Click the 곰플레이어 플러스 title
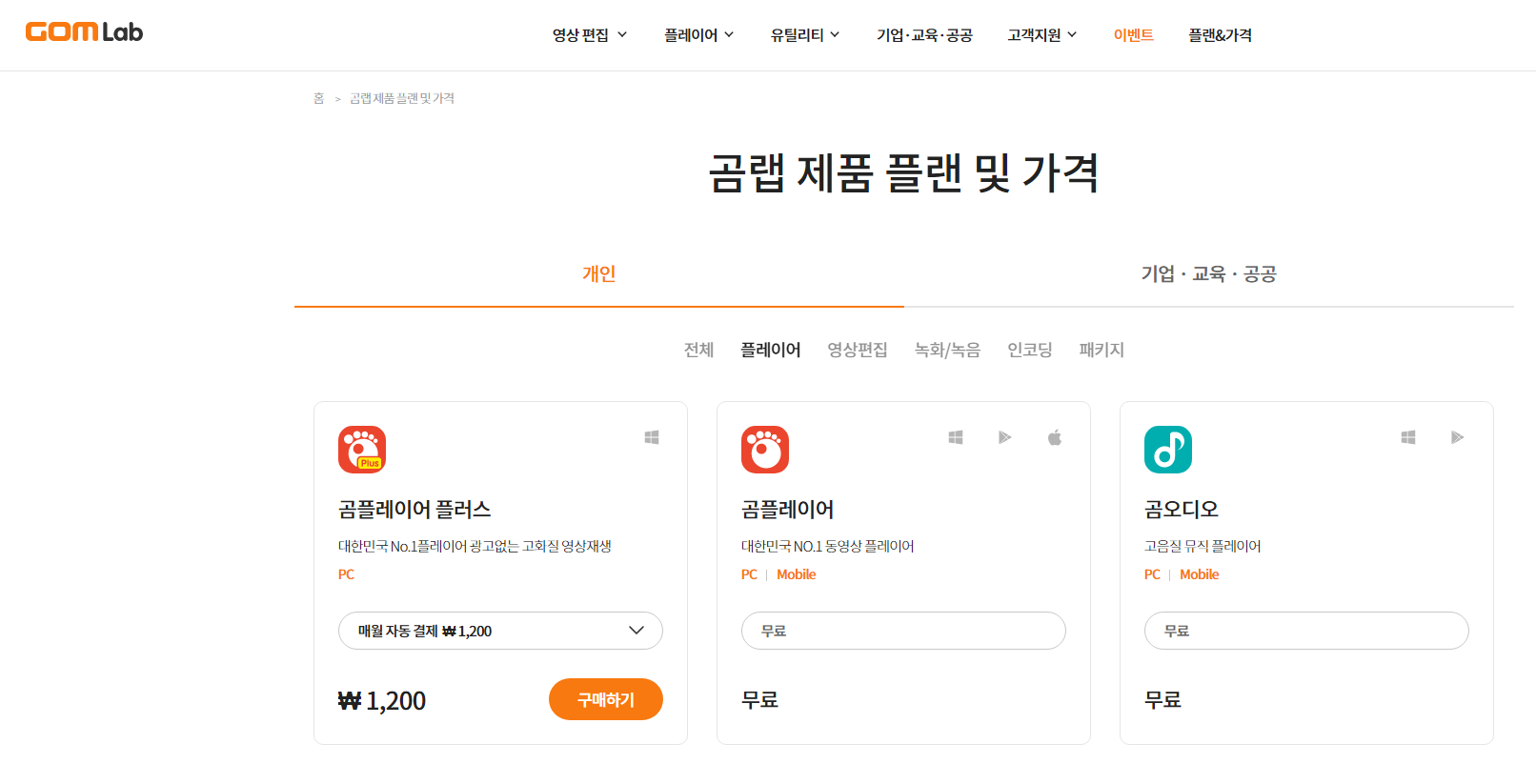Image resolution: width=1536 pixels, height=784 pixels. click(414, 510)
